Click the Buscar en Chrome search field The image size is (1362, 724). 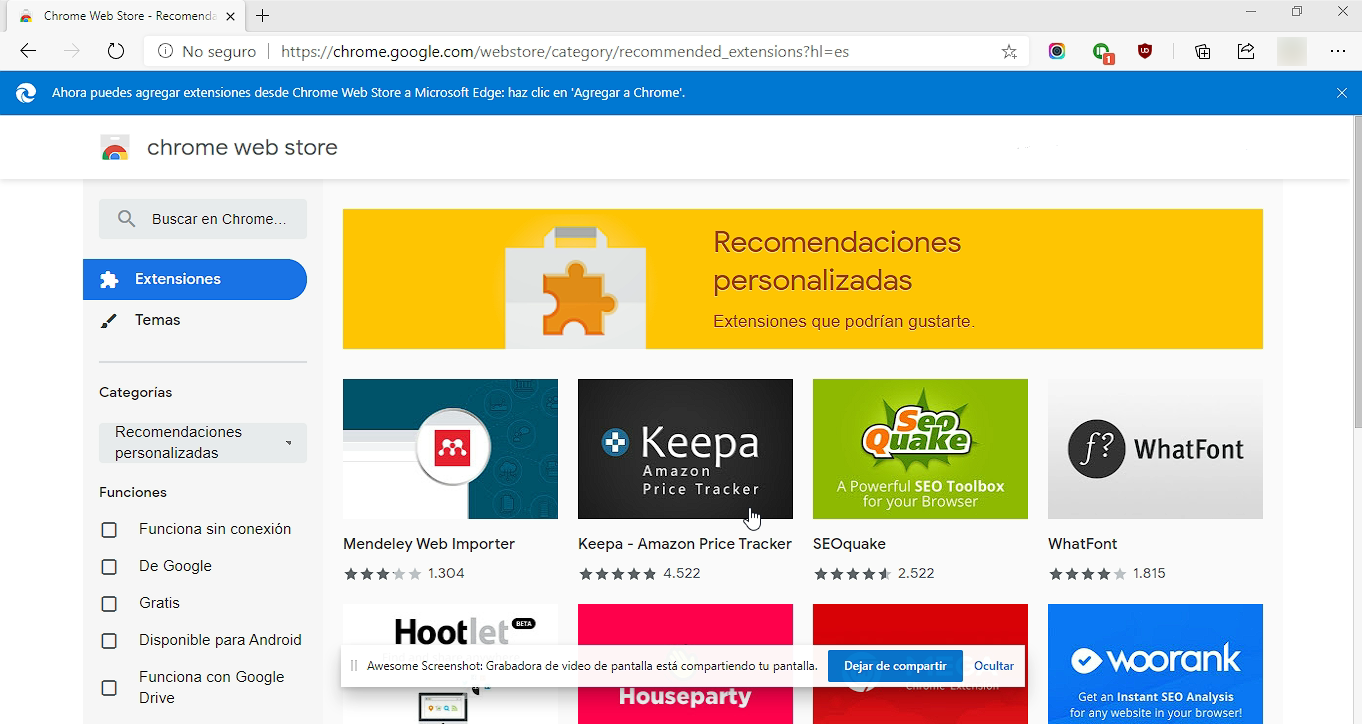pos(203,219)
